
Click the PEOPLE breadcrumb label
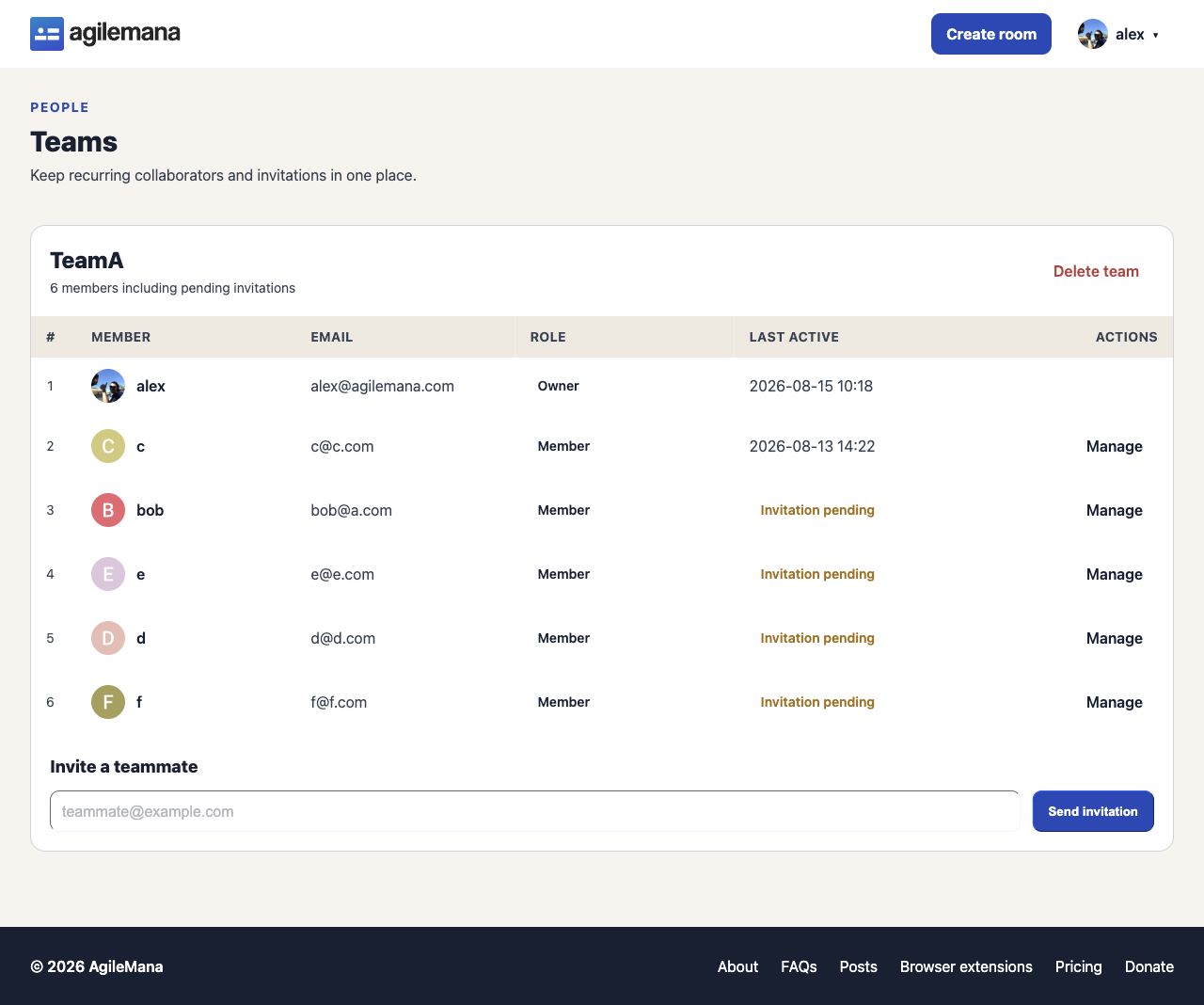(59, 107)
